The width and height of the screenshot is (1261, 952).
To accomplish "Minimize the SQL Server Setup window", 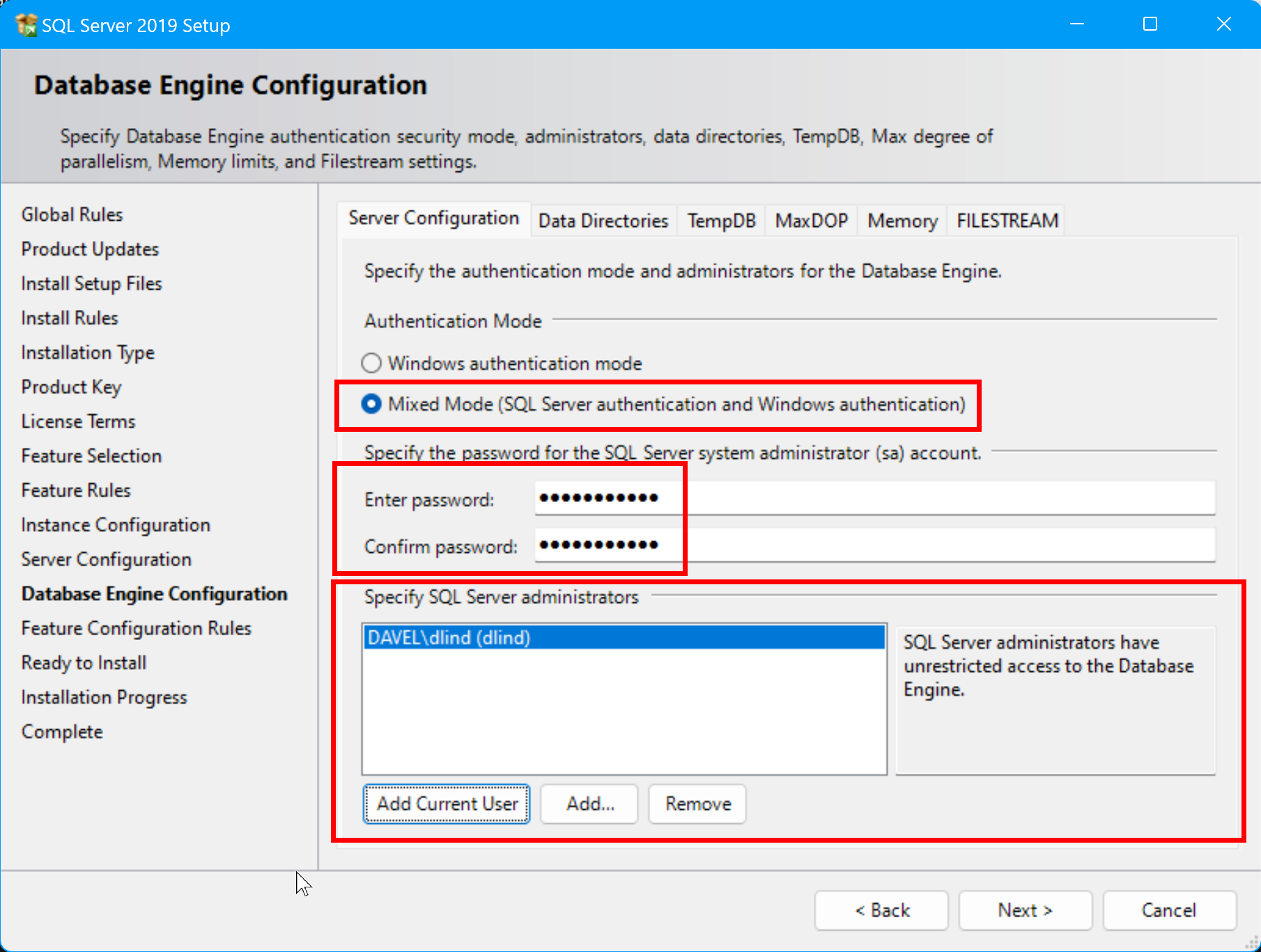I will coord(1077,24).
